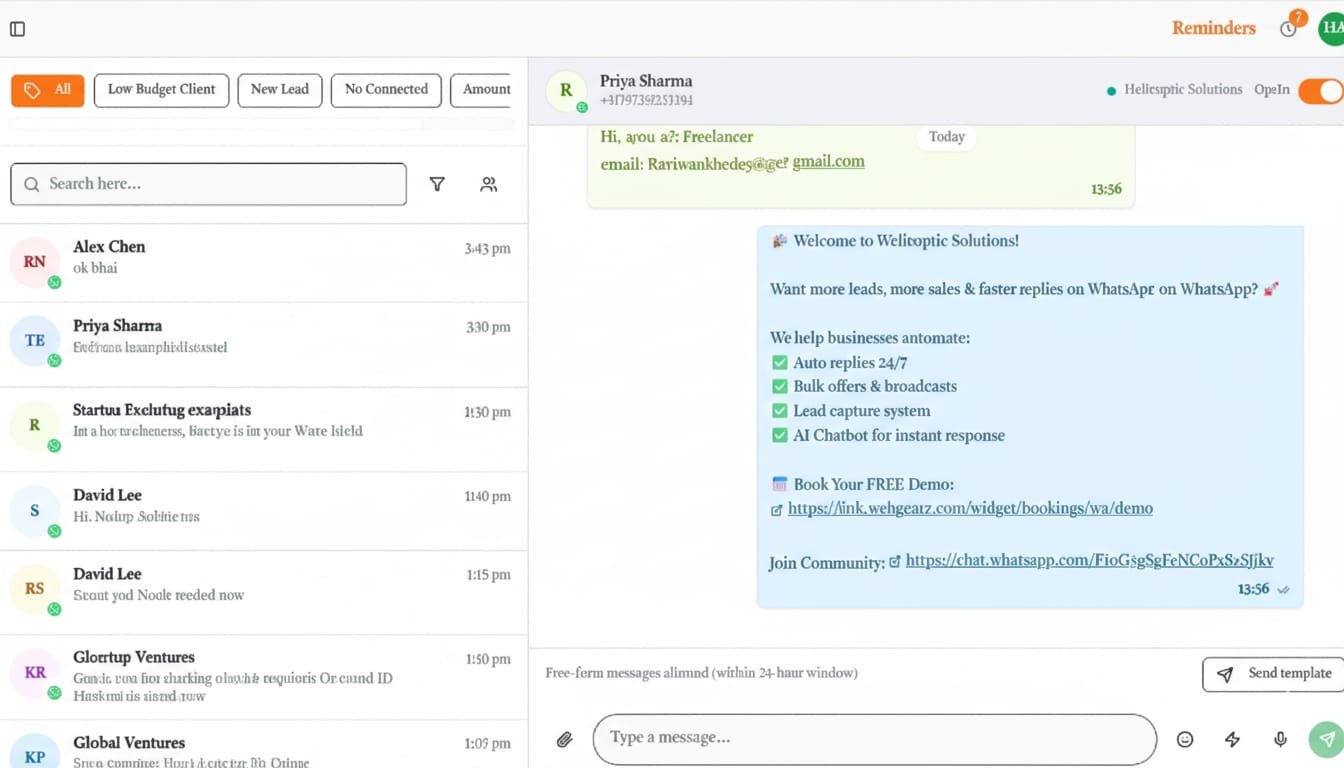The width and height of the screenshot is (1344, 768).
Task: Click the contacts group icon
Action: [x=488, y=184]
